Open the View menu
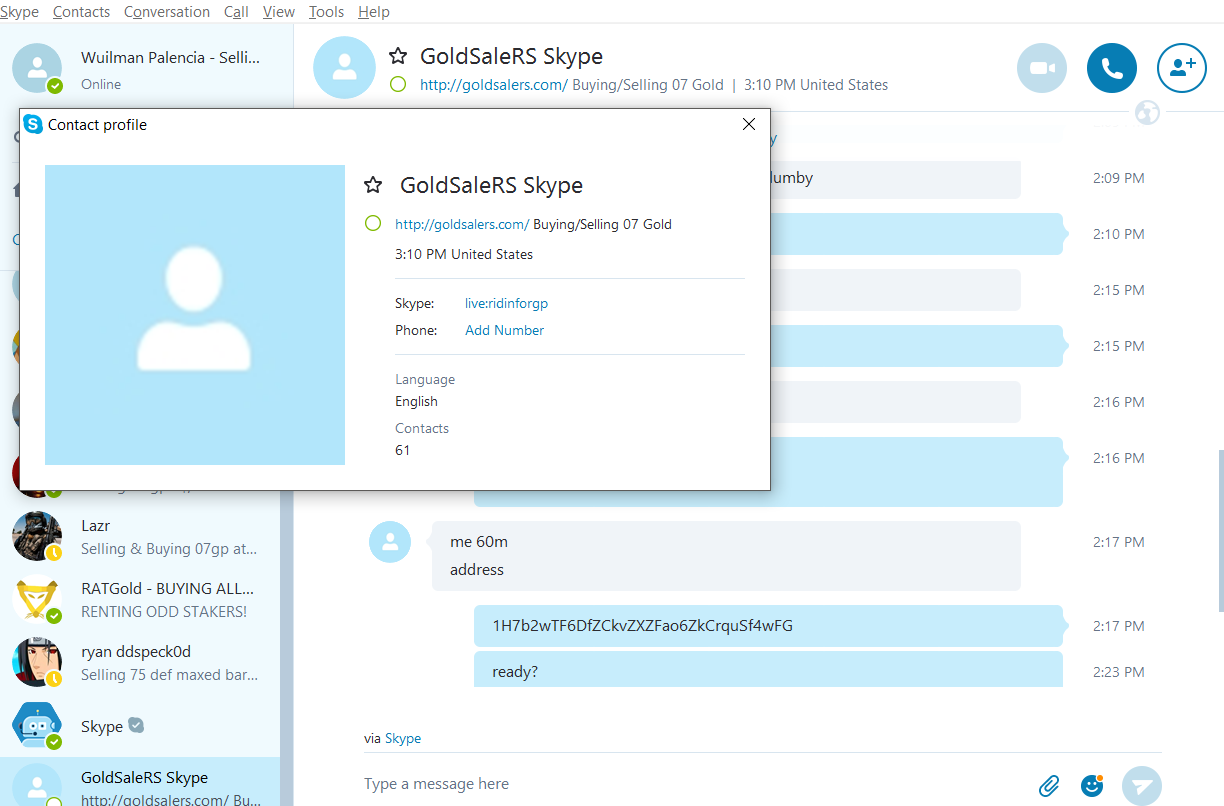The width and height of the screenshot is (1224, 806). pyautogui.click(x=278, y=12)
